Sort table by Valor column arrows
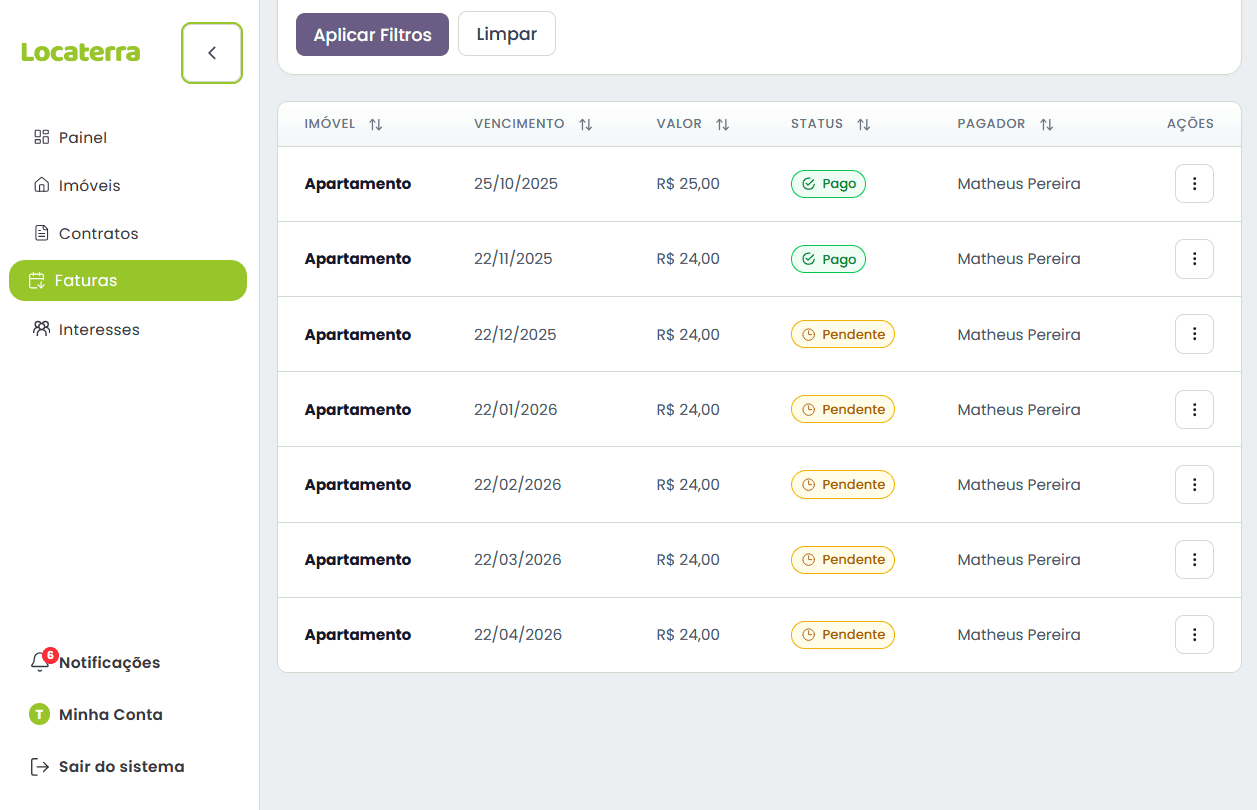Viewport: 1257px width, 810px height. point(722,125)
